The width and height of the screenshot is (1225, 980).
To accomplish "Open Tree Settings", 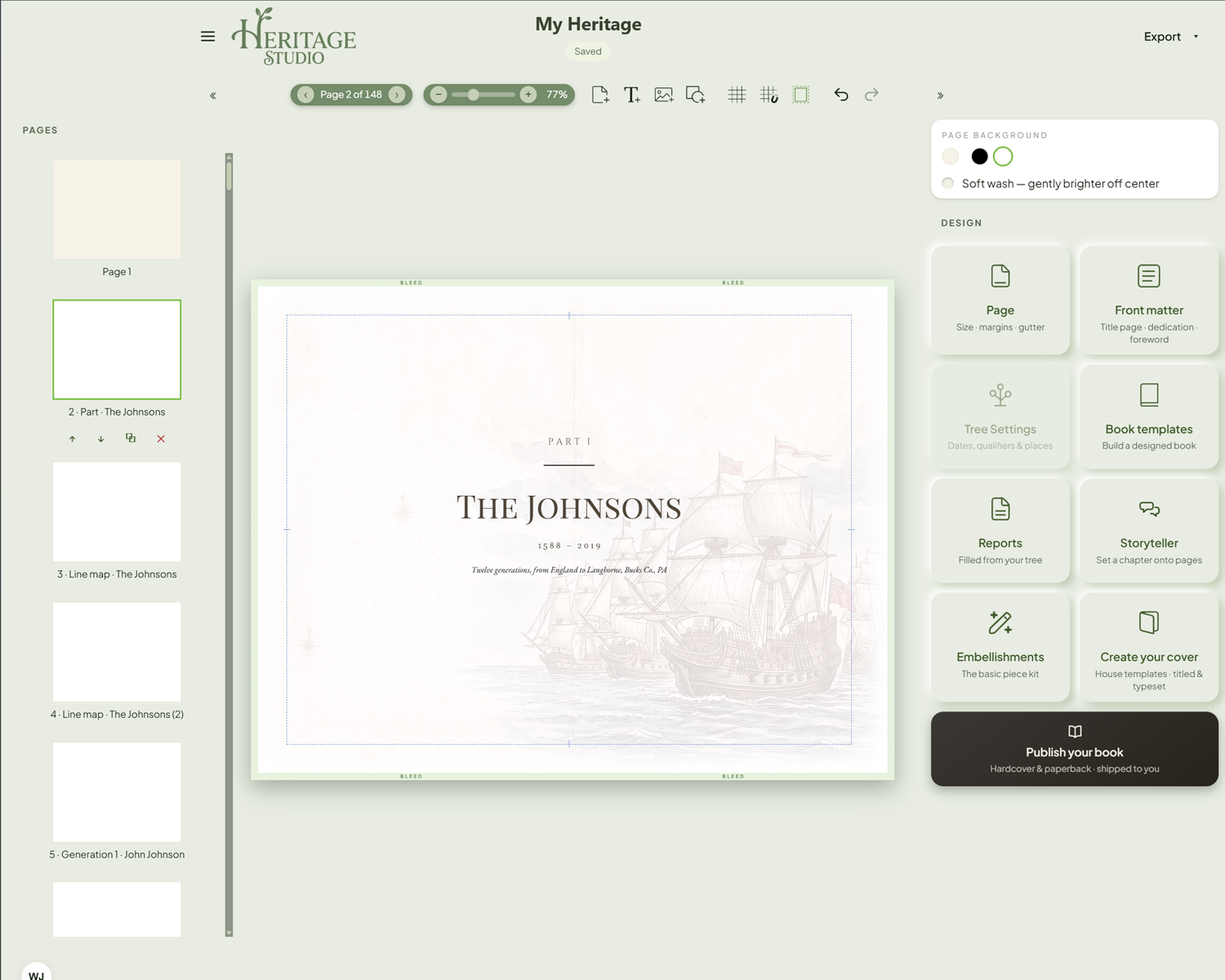I will (x=1000, y=416).
